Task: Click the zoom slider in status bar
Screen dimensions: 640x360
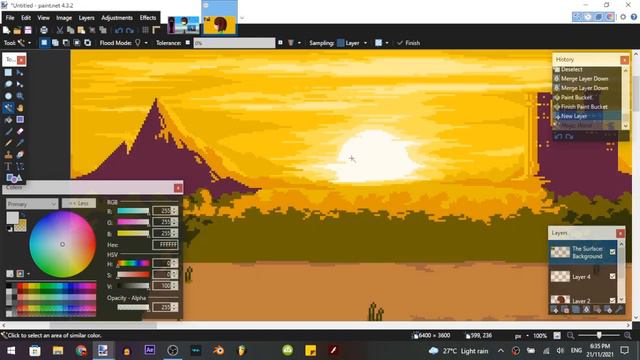Action: 599,336
